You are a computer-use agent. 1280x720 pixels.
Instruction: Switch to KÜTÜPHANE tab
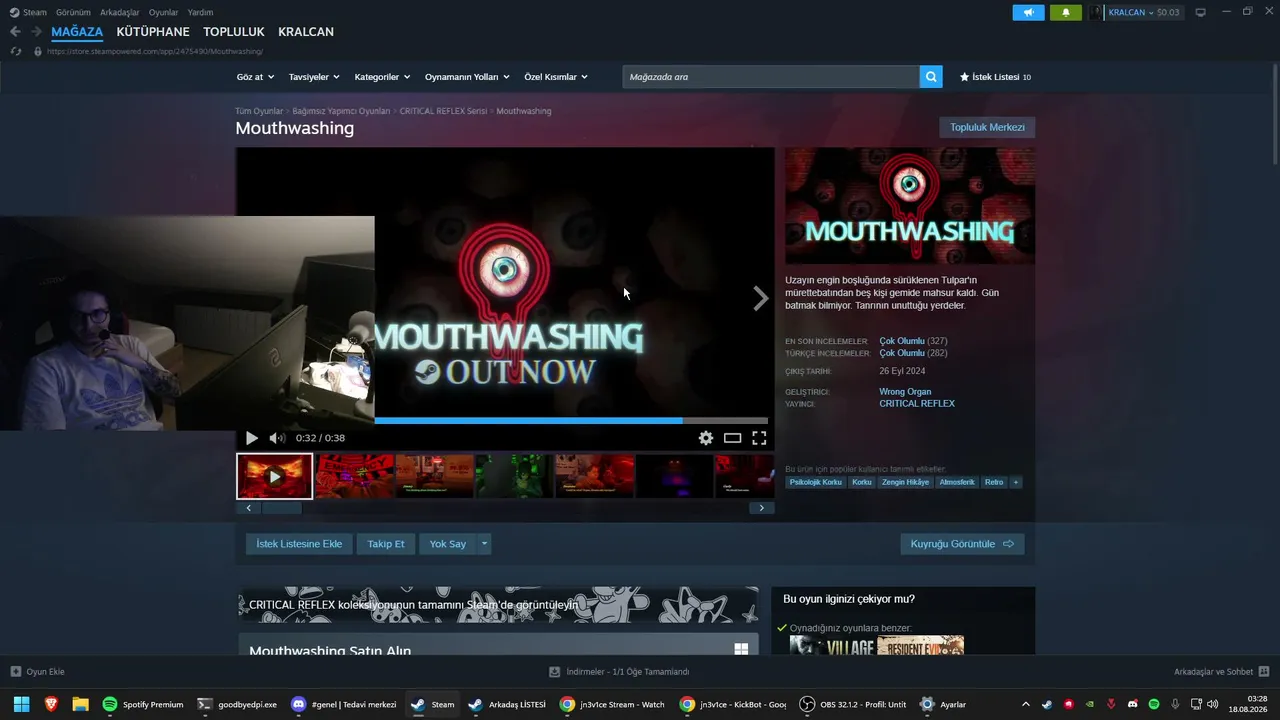(153, 32)
